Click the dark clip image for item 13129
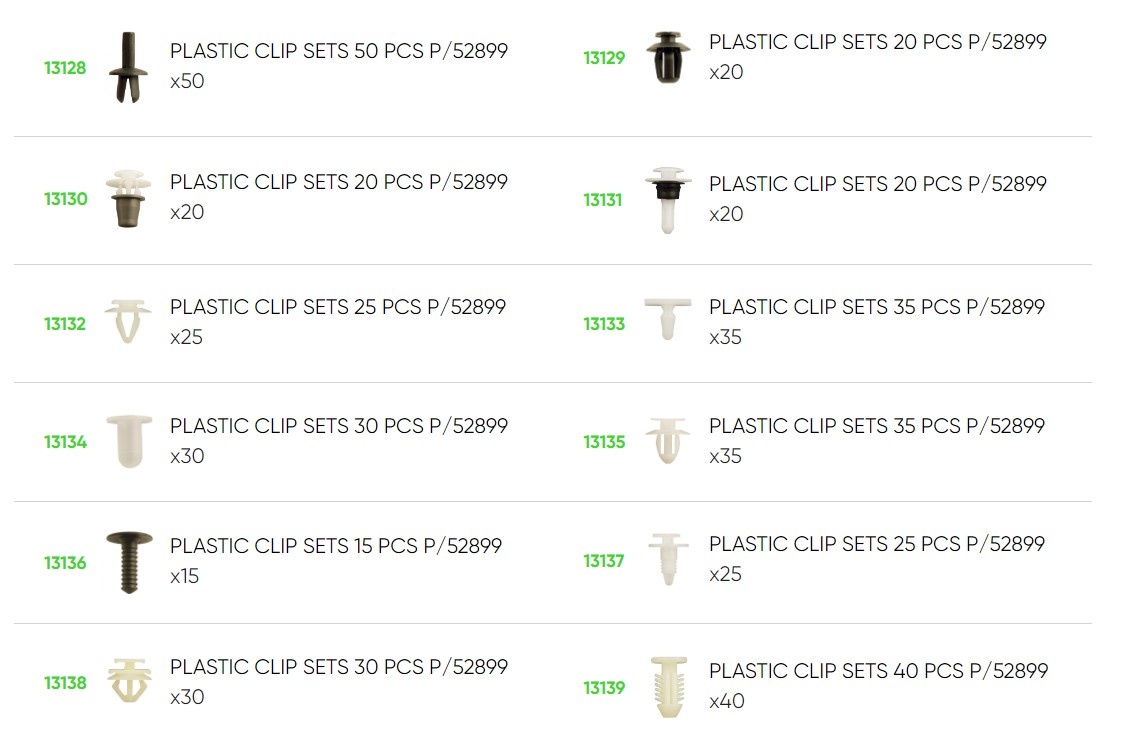Screen dimensions: 1130x737 [x=668, y=57]
